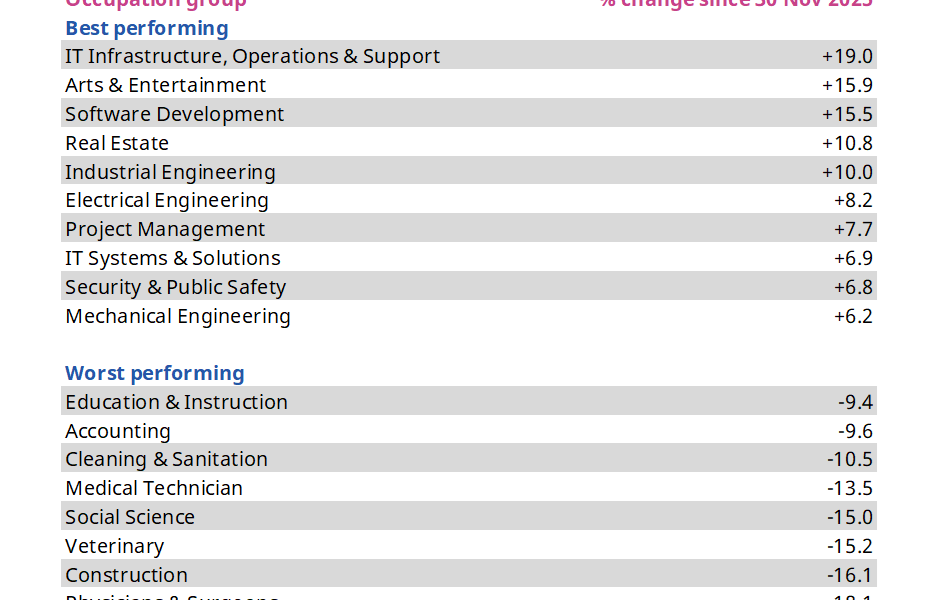Click the +19.0 value in the top row
This screenshot has width=940, height=600.
point(847,56)
